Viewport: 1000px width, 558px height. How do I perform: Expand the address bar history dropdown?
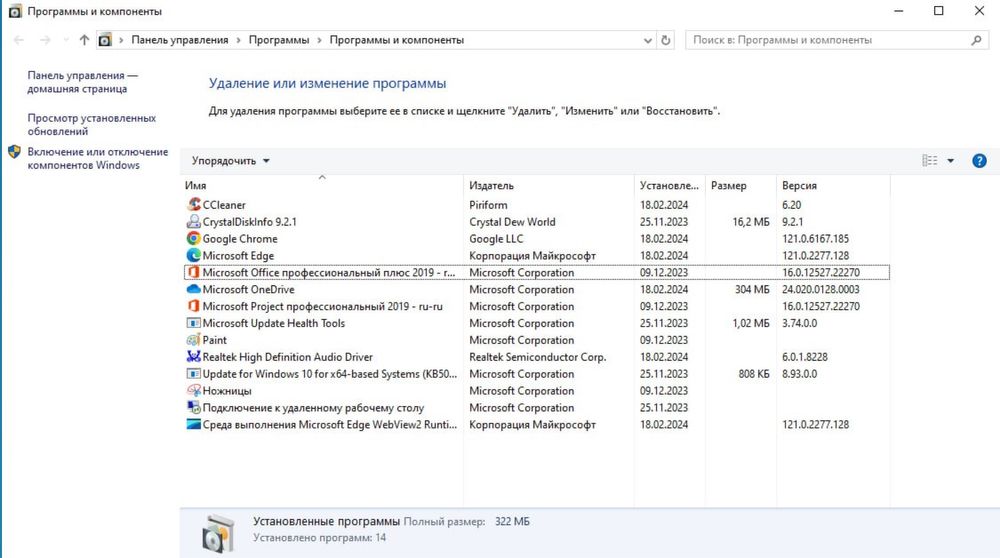[647, 40]
